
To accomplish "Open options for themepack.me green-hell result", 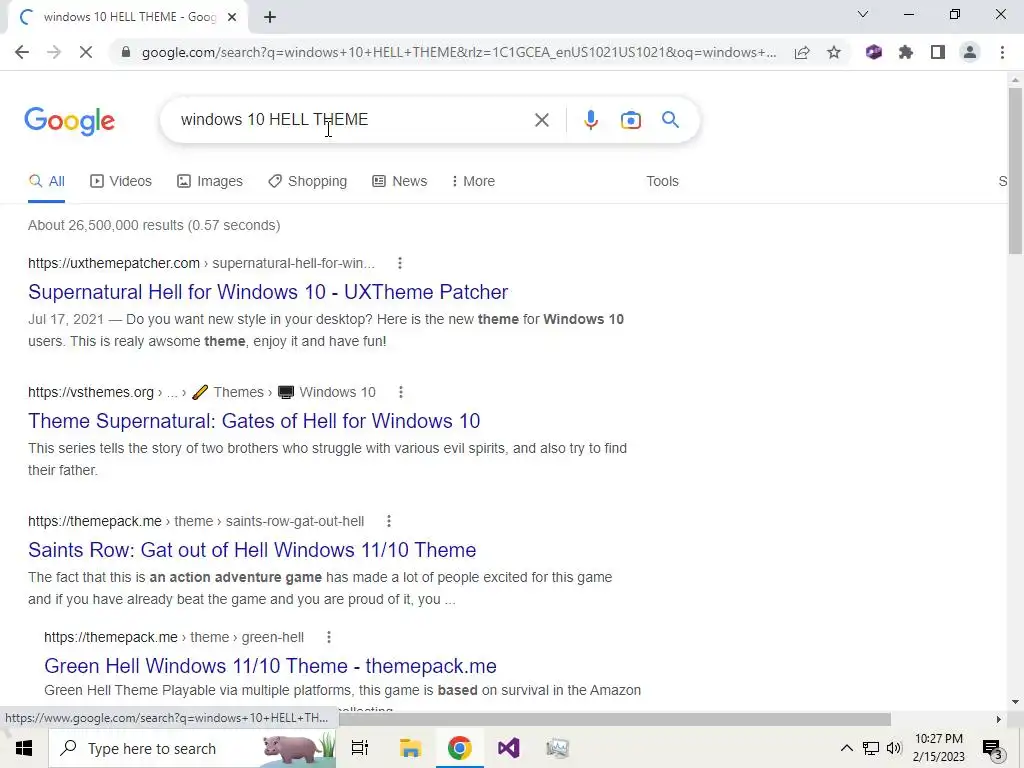I will click(x=328, y=637).
